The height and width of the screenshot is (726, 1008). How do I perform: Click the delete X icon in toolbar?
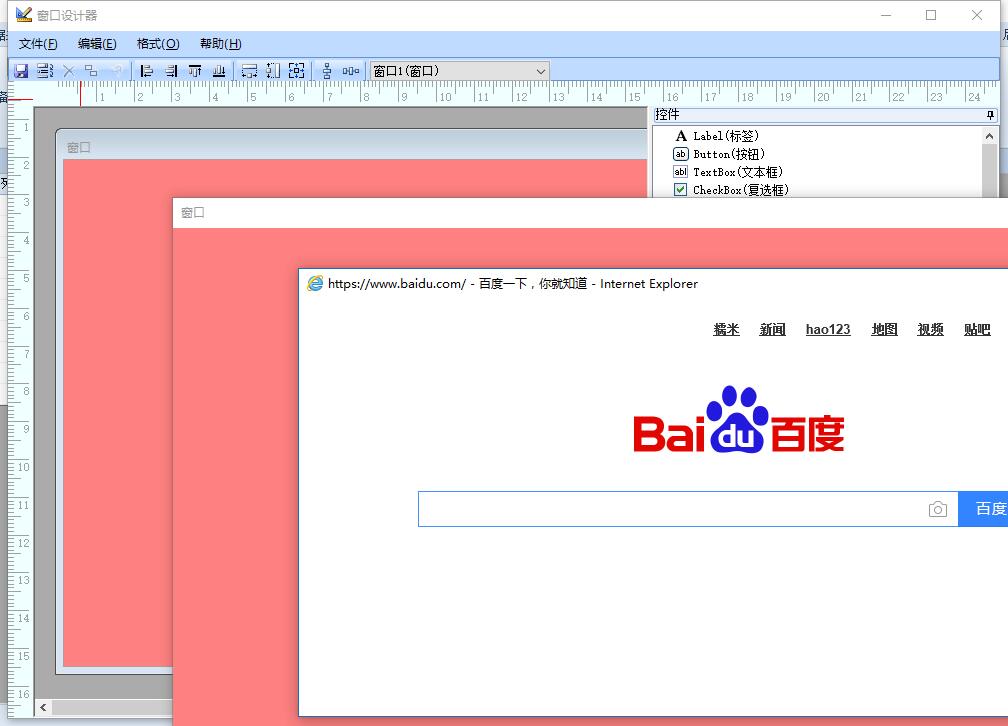click(x=69, y=71)
